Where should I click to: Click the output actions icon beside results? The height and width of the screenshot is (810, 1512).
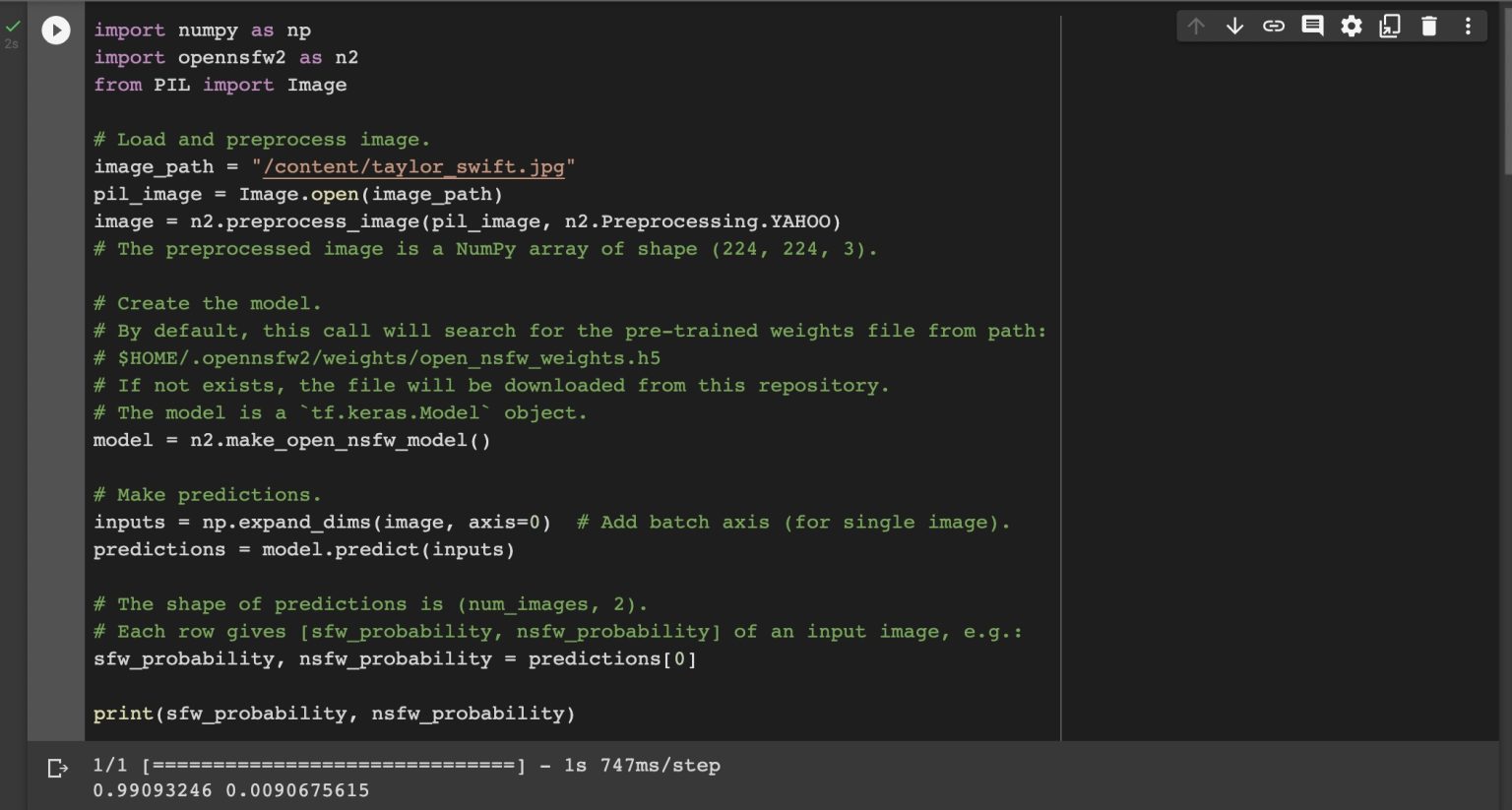pyautogui.click(x=58, y=768)
